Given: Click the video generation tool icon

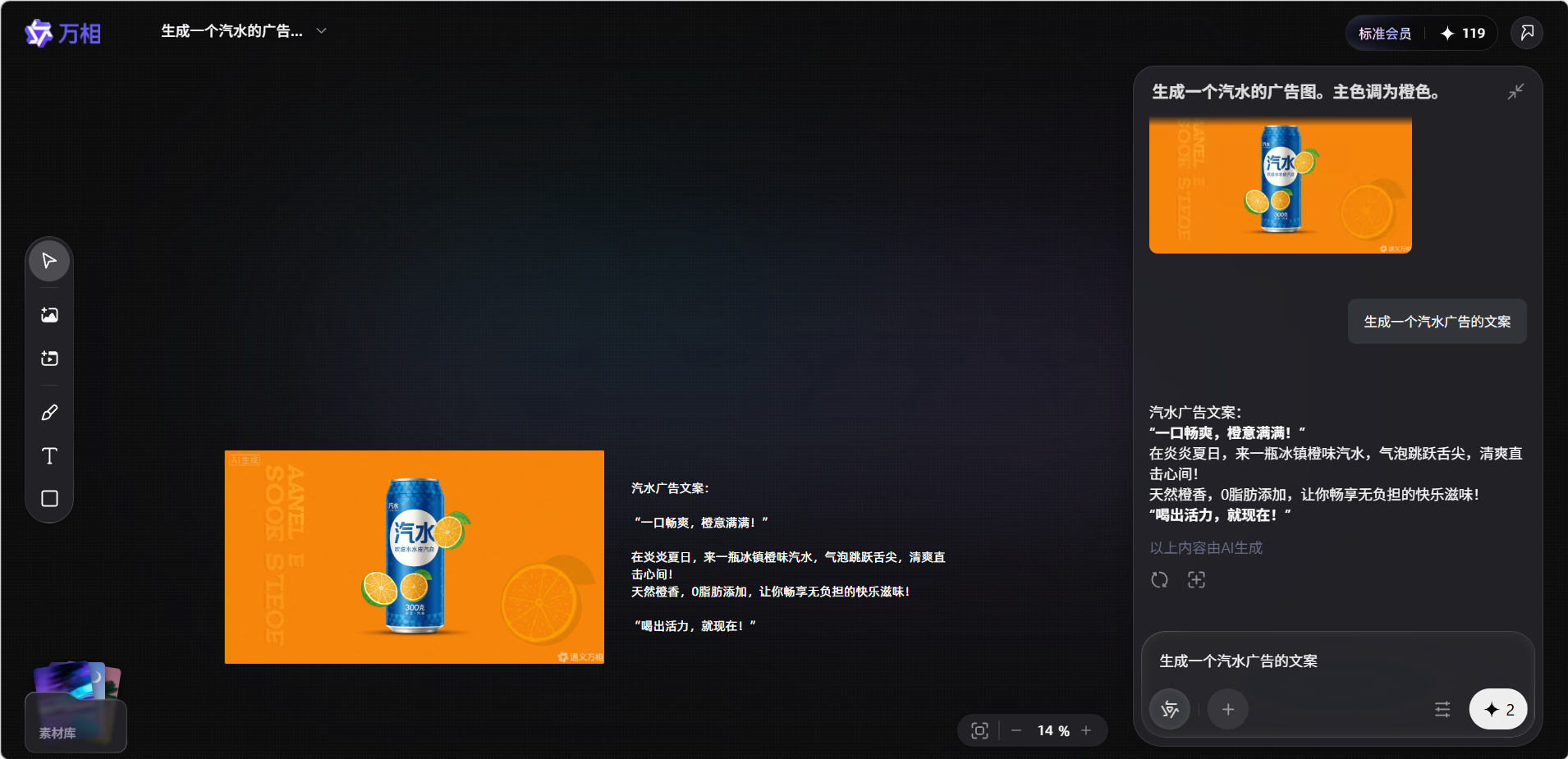Looking at the screenshot, I should click(x=49, y=359).
